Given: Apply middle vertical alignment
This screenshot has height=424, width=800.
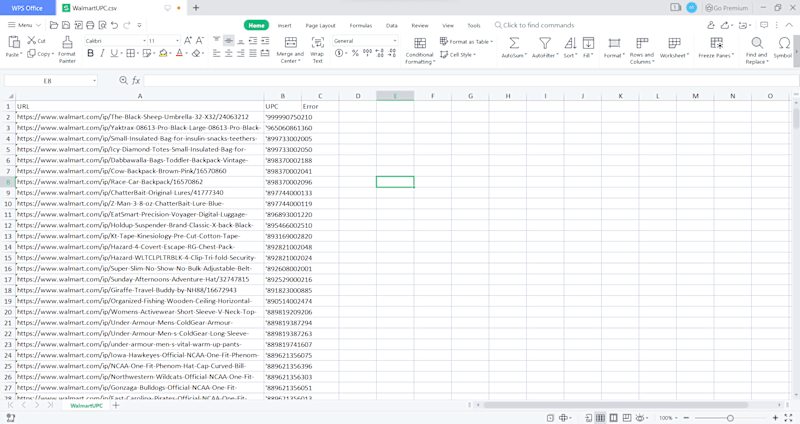Looking at the screenshot, I should (229, 41).
